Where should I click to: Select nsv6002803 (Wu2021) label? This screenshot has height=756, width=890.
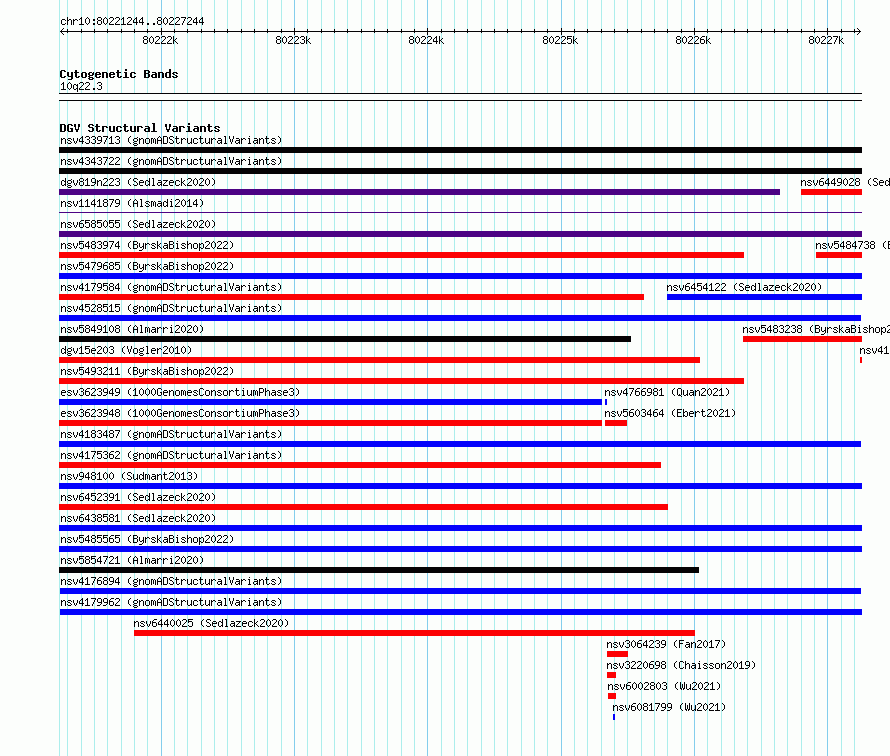[664, 686]
